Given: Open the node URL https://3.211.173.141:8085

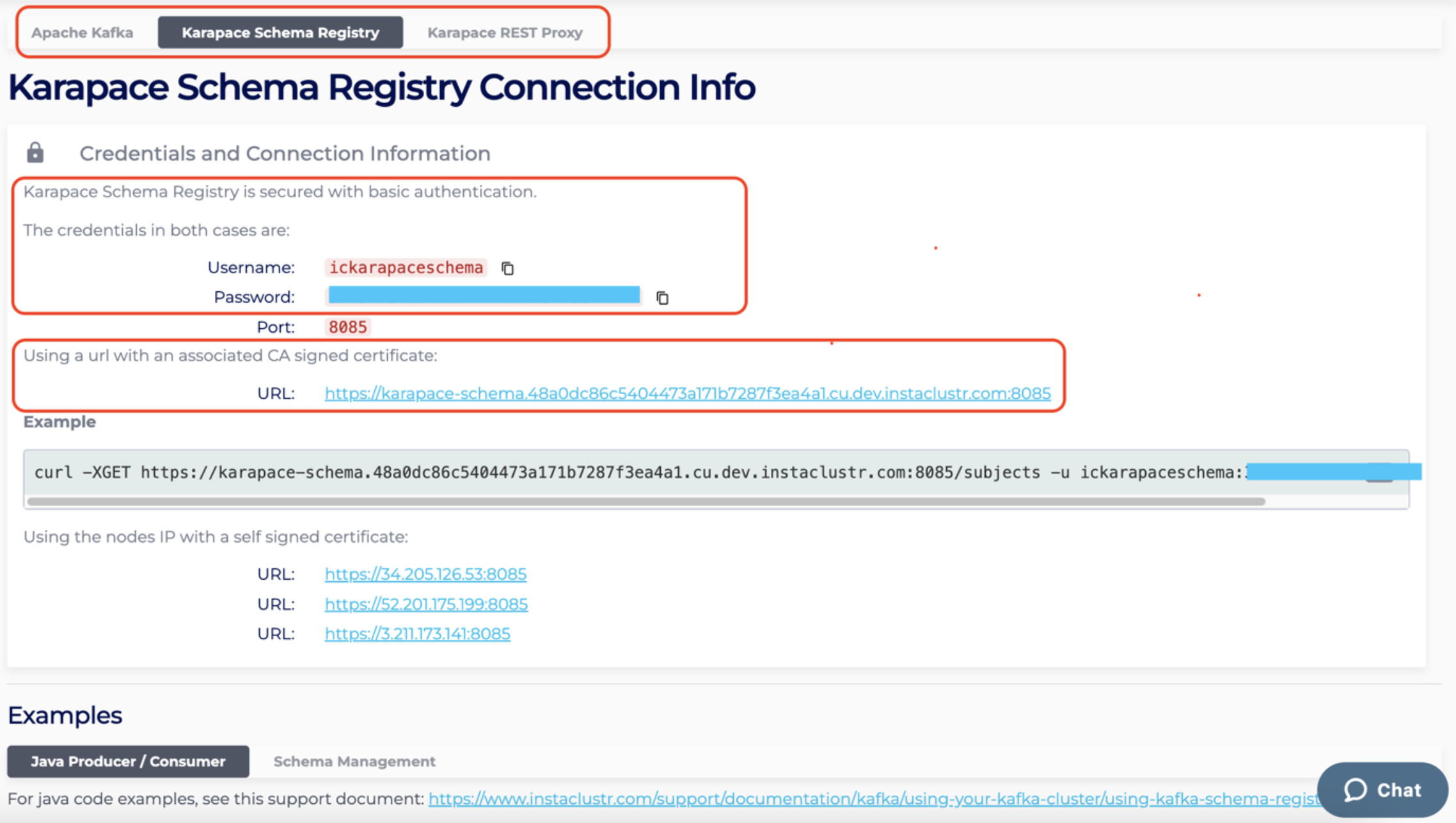Looking at the screenshot, I should pos(417,634).
